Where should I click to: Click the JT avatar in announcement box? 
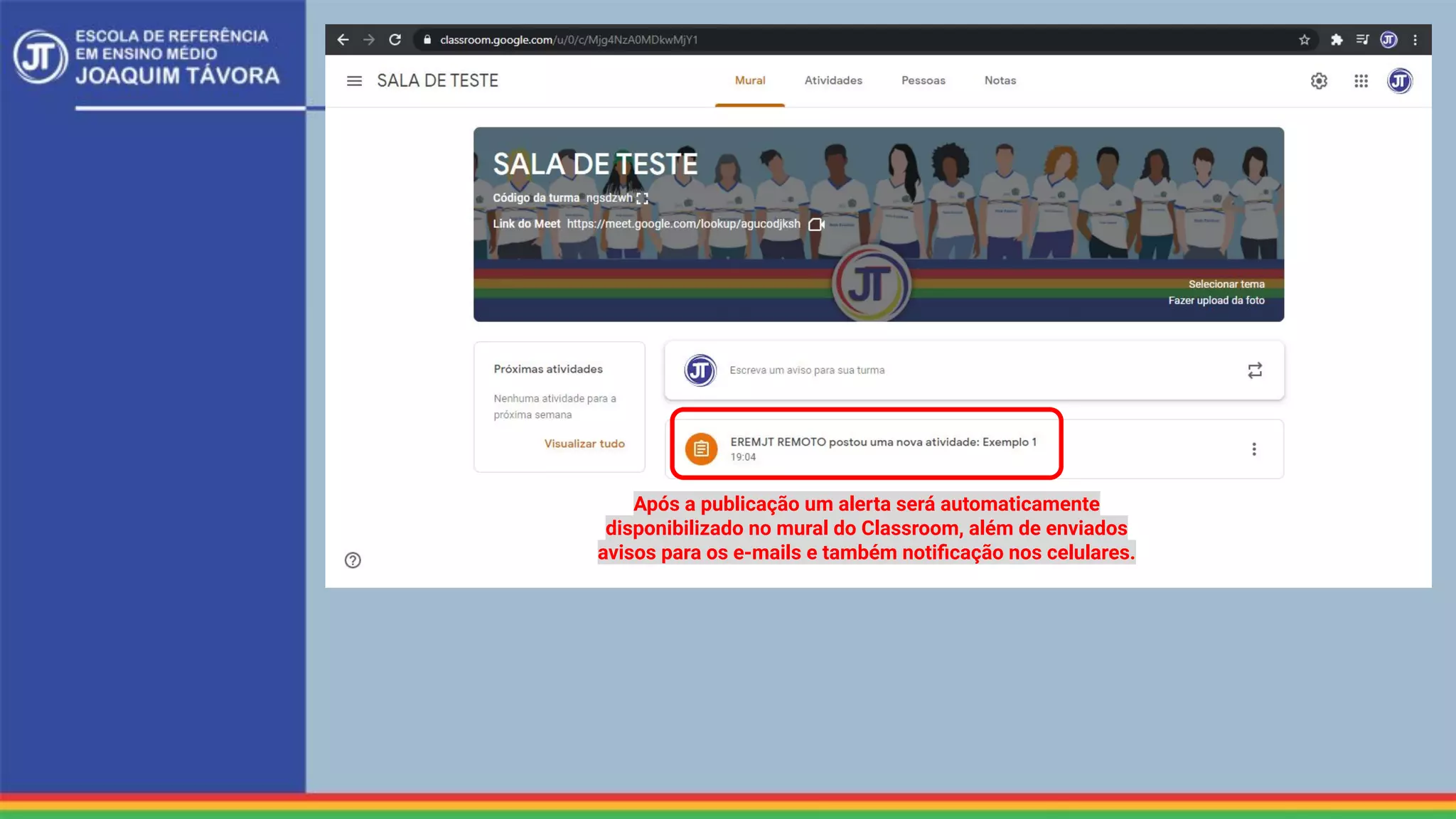coord(700,370)
